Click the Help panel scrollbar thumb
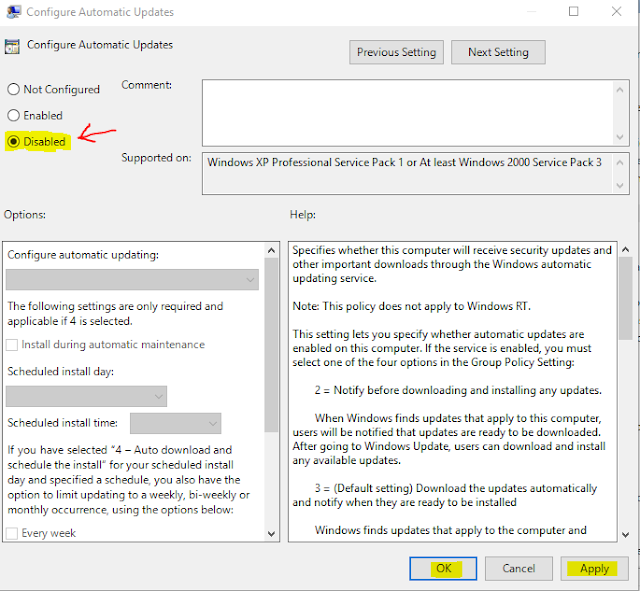Screen dimensions: 640x591 (625, 298)
